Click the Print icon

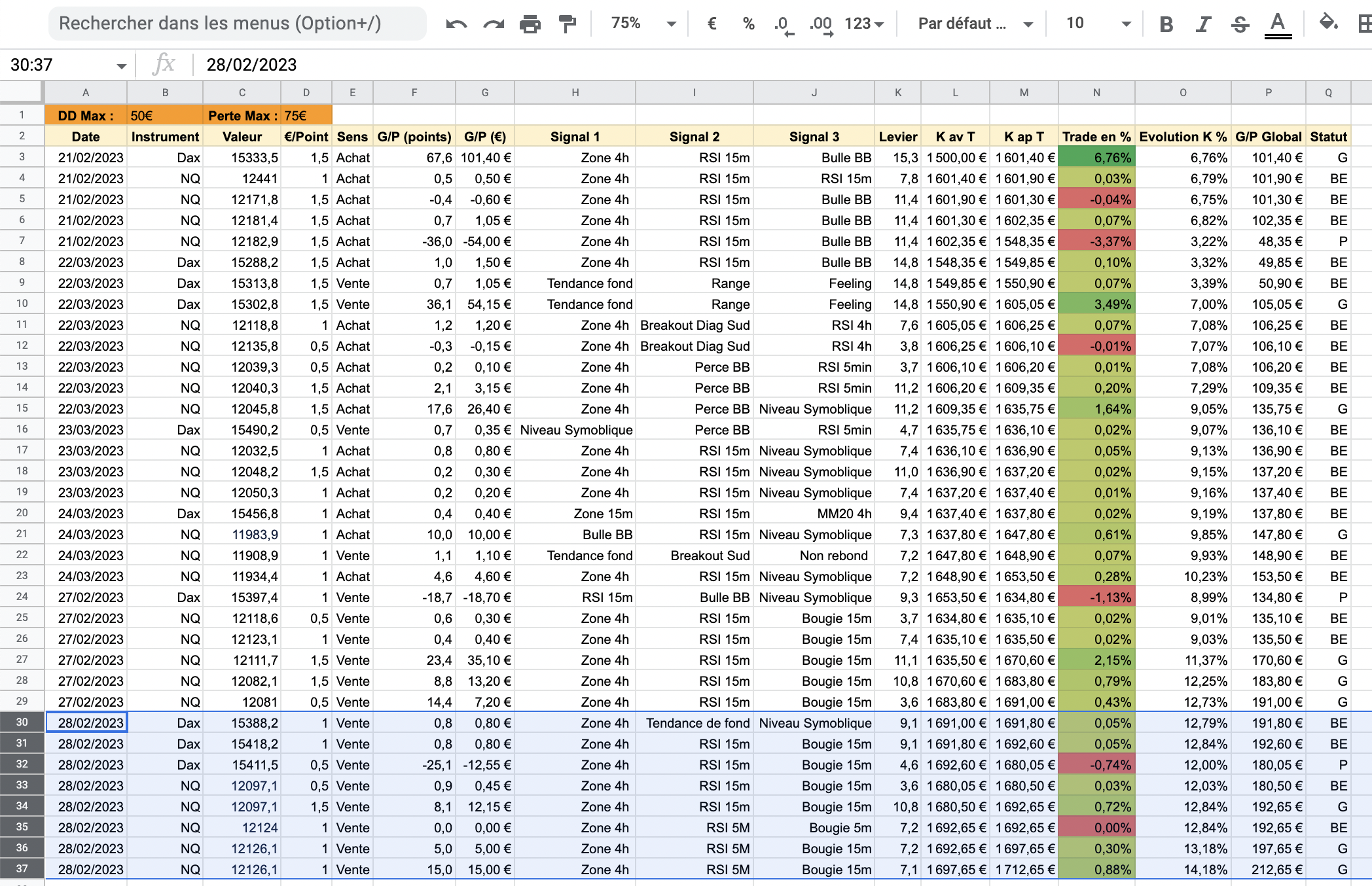tap(530, 24)
